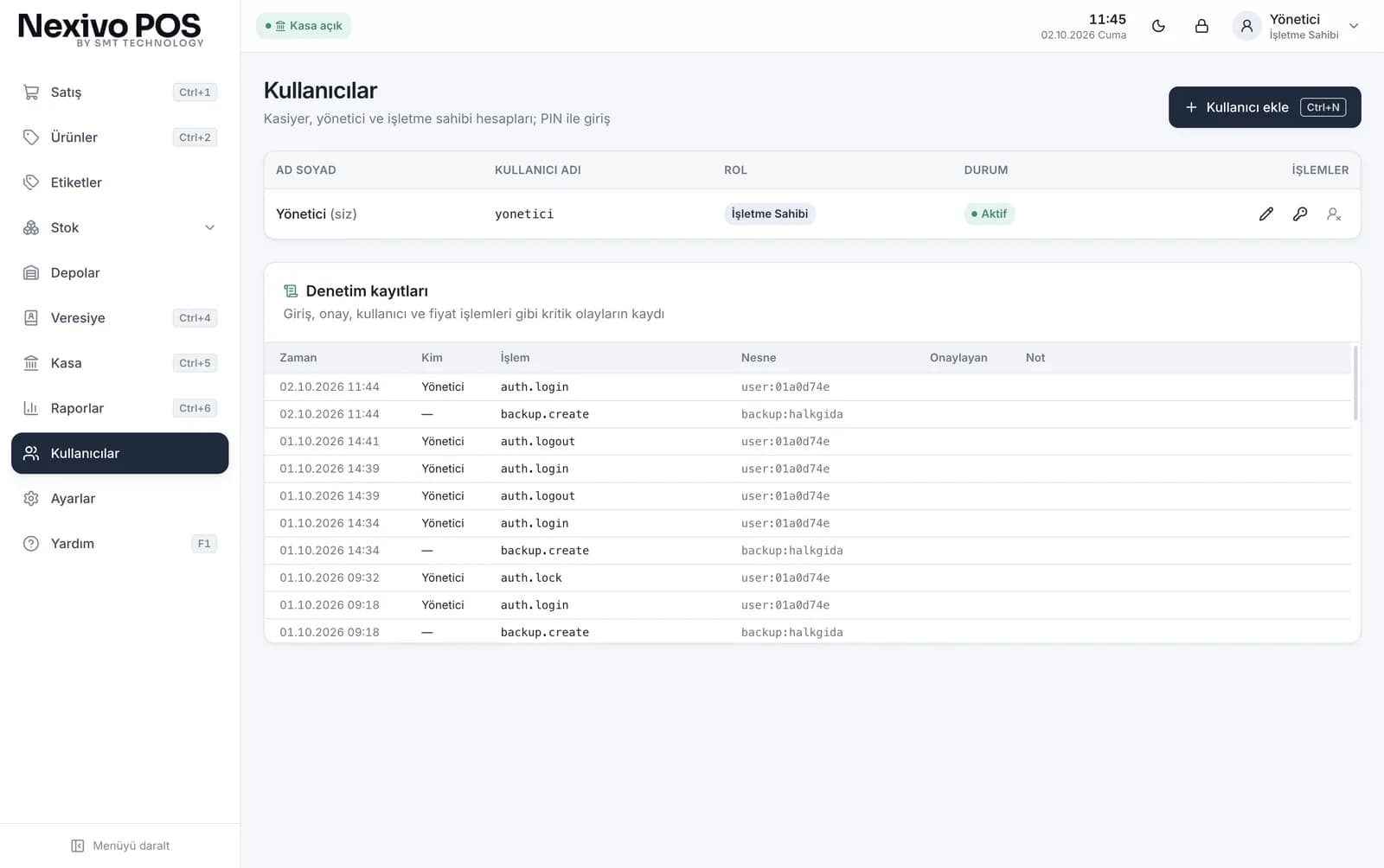Viewport: 1384px width, 868px height.
Task: Go to Ürünler in the sidebar
Action: click(119, 137)
